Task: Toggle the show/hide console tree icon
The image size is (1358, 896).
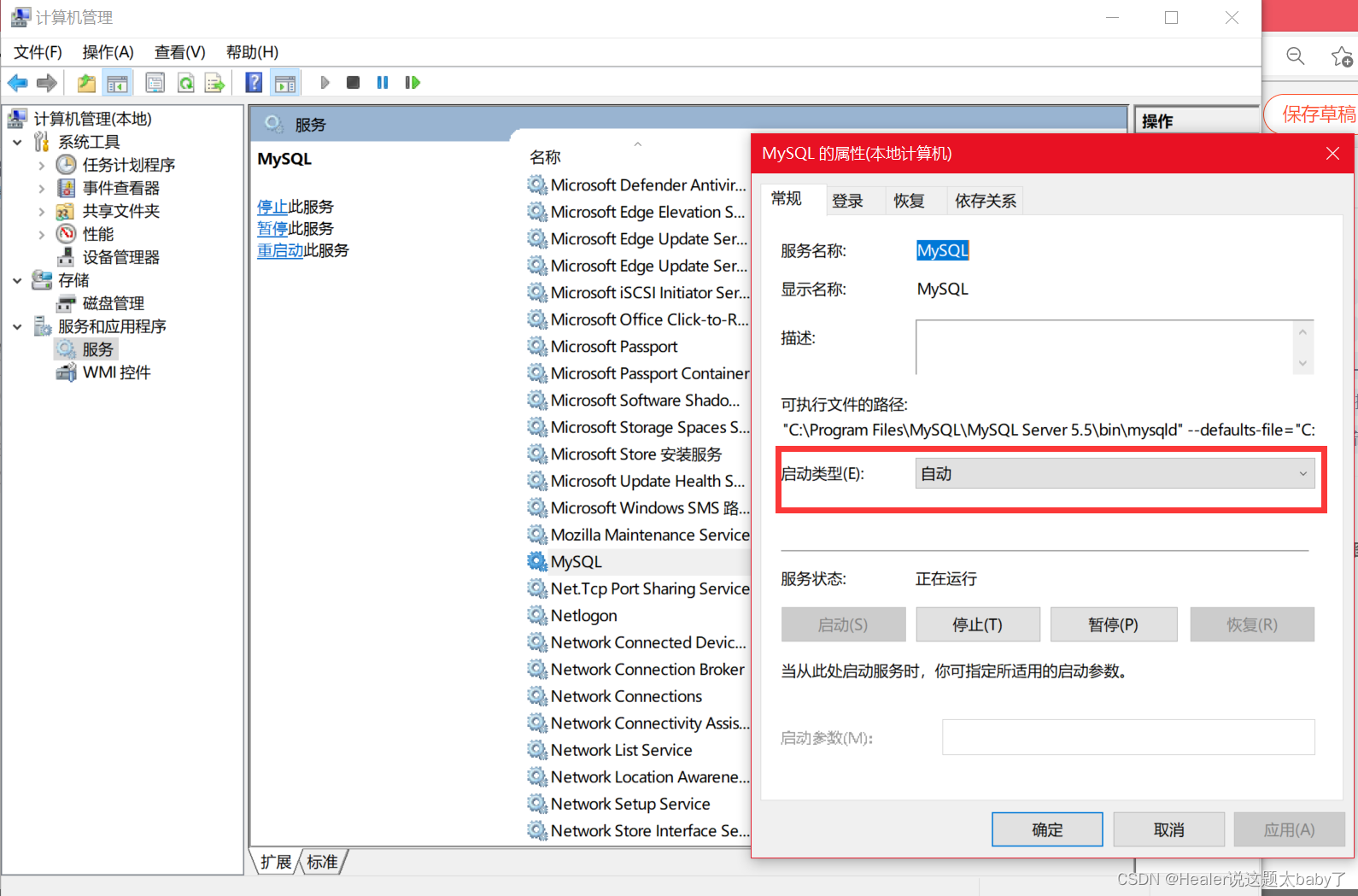Action: pyautogui.click(x=117, y=83)
